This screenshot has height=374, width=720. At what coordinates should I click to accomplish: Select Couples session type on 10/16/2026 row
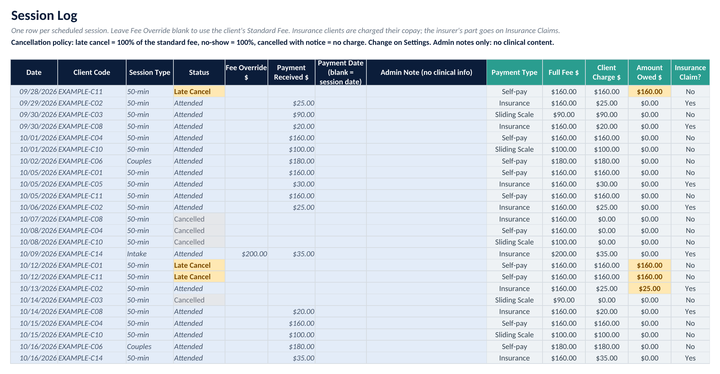click(x=150, y=346)
